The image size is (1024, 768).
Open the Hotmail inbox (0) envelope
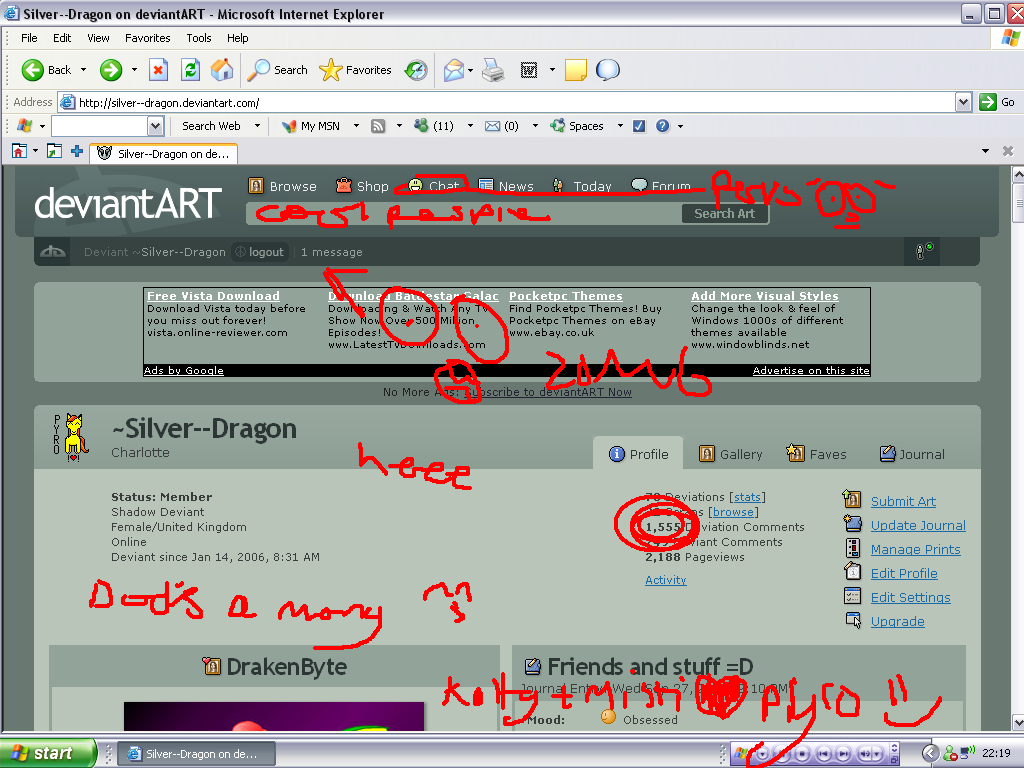coord(502,126)
